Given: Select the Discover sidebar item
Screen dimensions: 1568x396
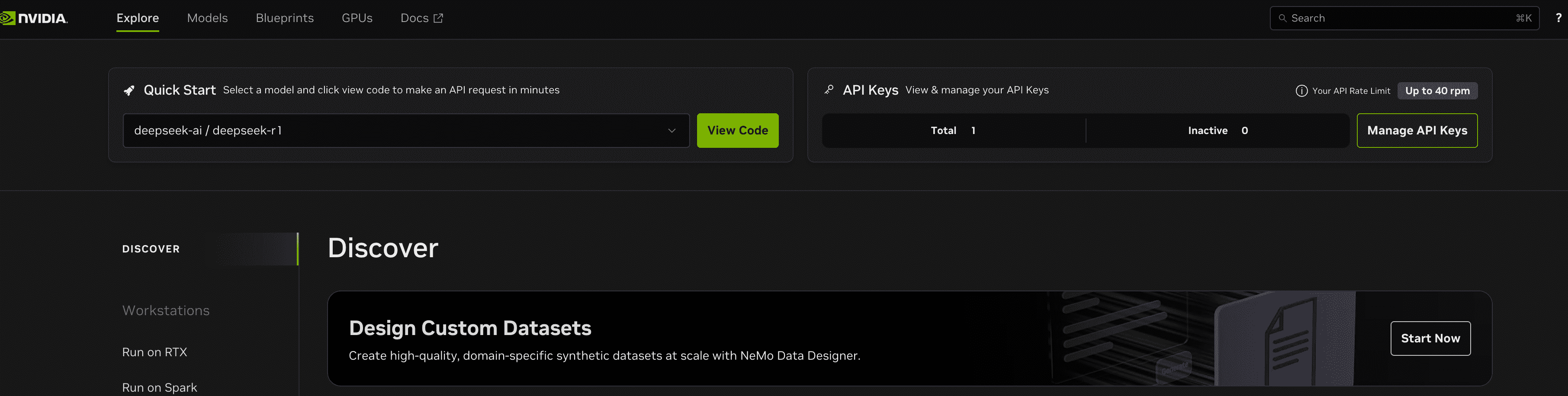Looking at the screenshot, I should point(151,249).
